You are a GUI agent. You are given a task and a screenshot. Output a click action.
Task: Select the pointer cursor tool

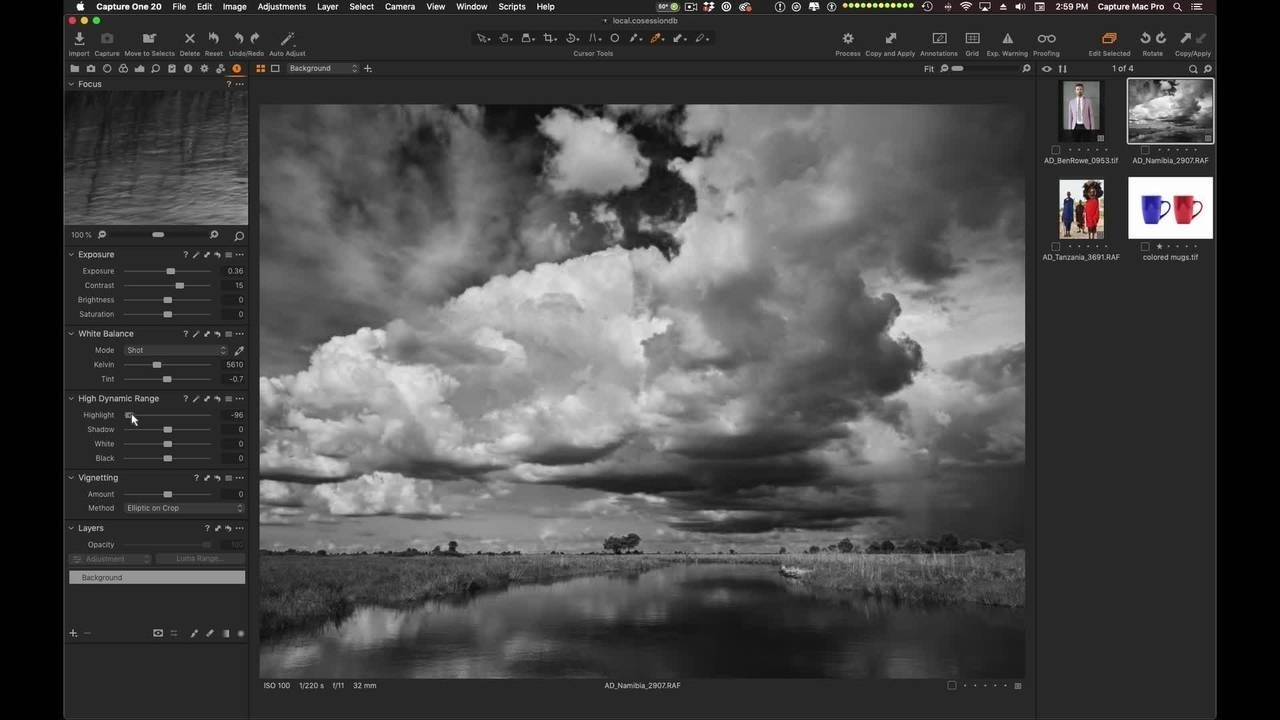(x=483, y=39)
